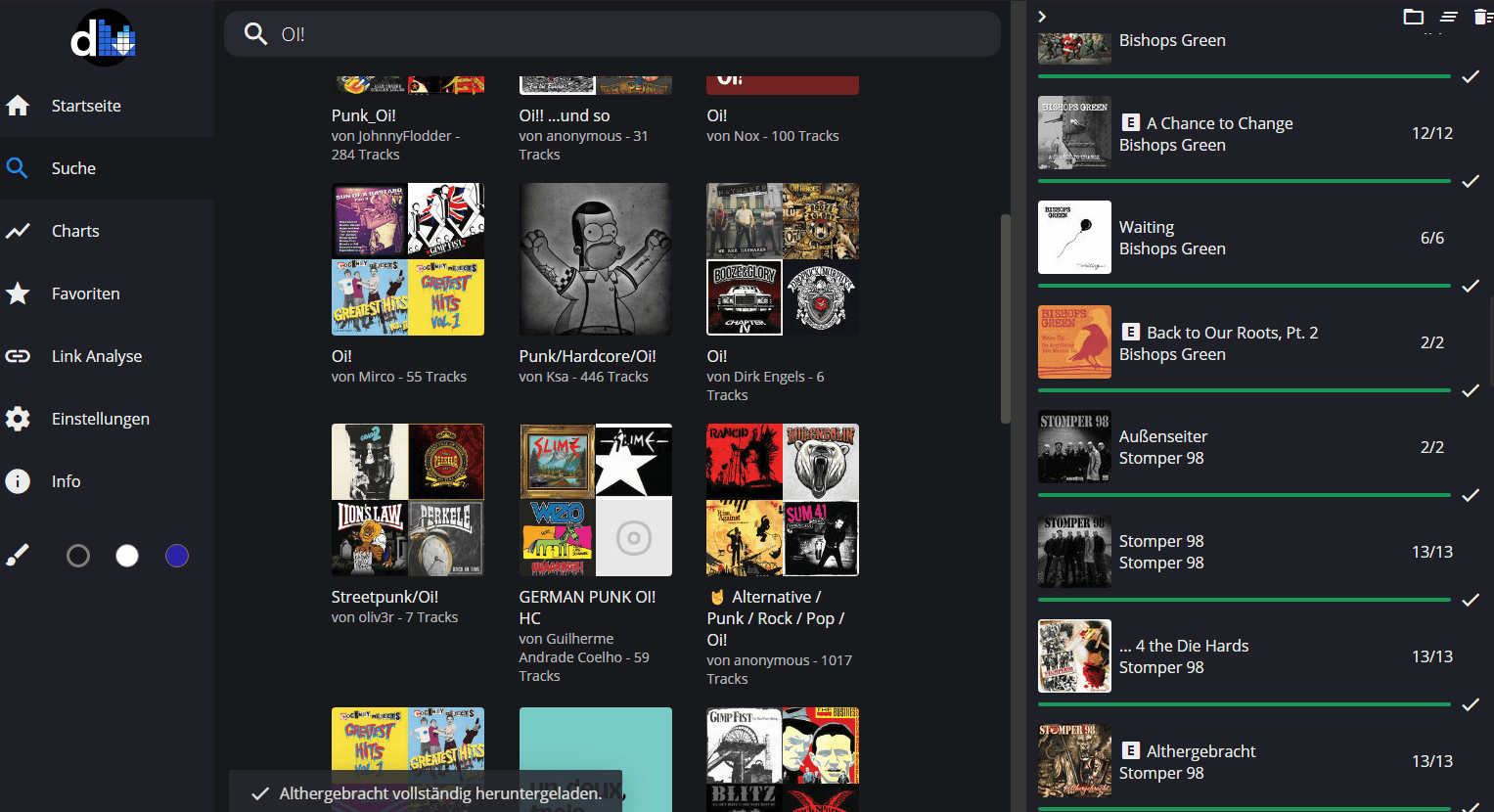Click the Waiting download progress bar
1494x812 pixels.
point(1245,286)
